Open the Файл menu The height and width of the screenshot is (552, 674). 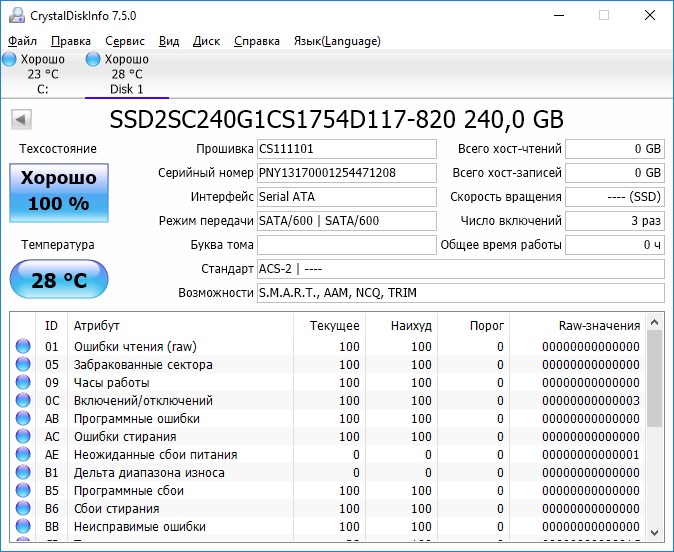pyautogui.click(x=22, y=41)
